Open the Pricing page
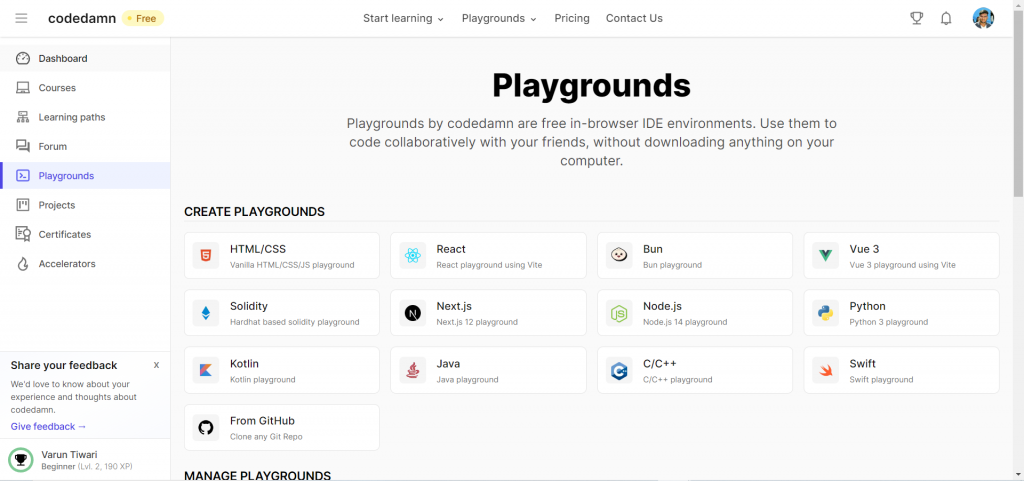Screen dimensions: 1024x481 (x=572, y=18)
